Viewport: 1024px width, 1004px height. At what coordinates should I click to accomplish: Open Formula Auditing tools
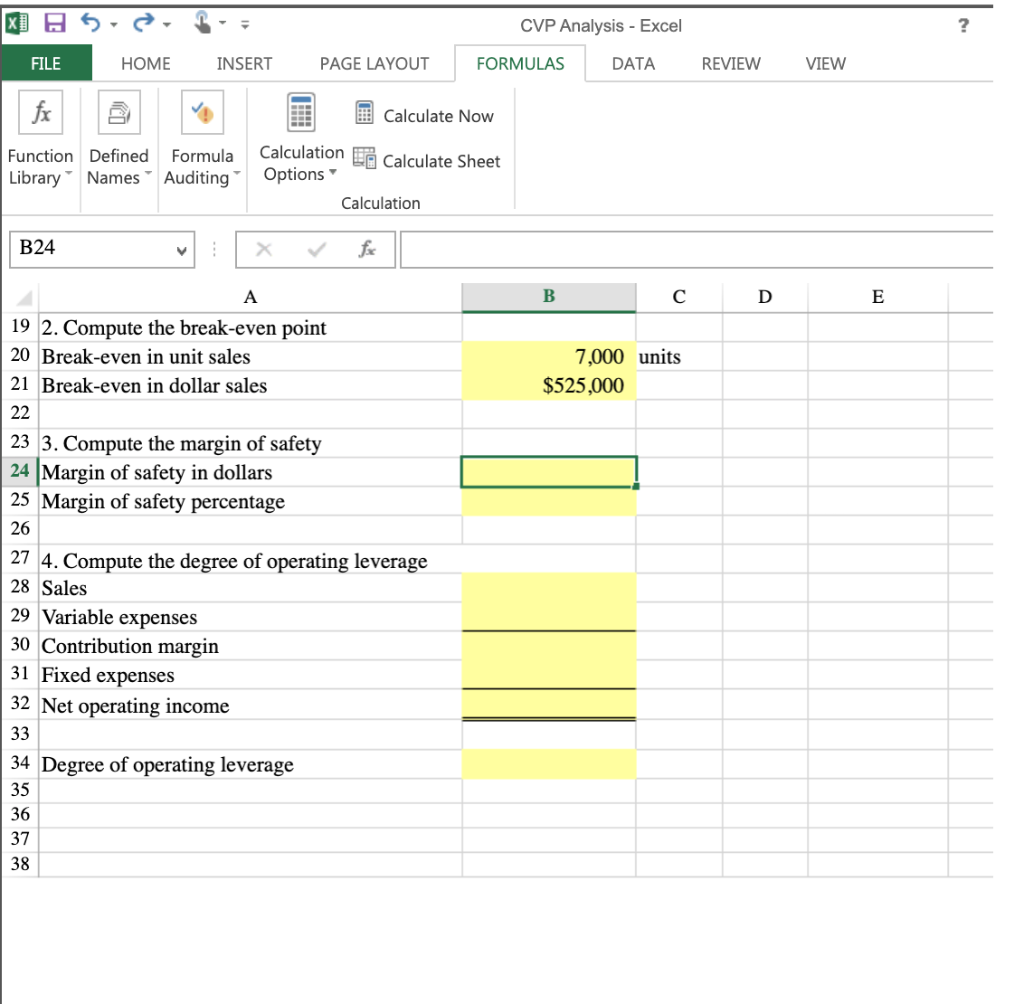pyautogui.click(x=200, y=140)
